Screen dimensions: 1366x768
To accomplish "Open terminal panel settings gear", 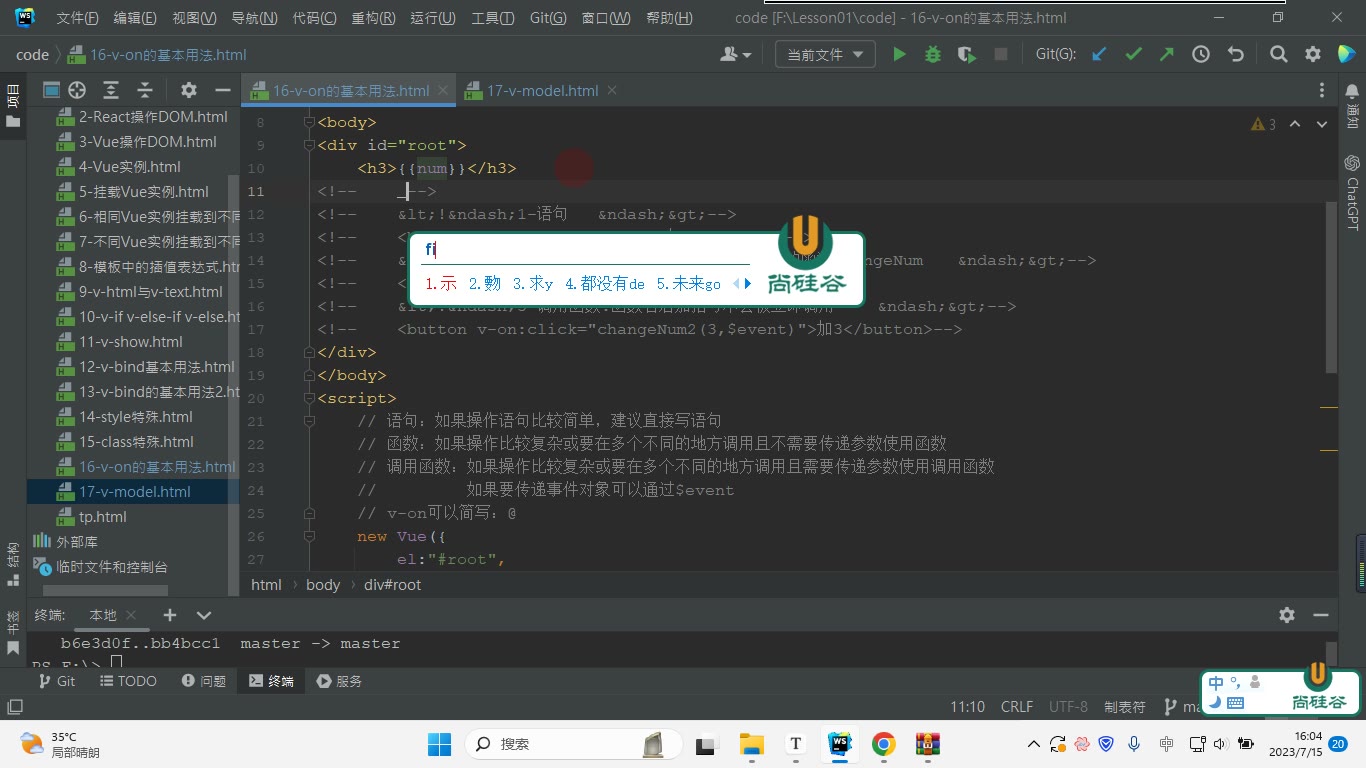I will point(1287,615).
